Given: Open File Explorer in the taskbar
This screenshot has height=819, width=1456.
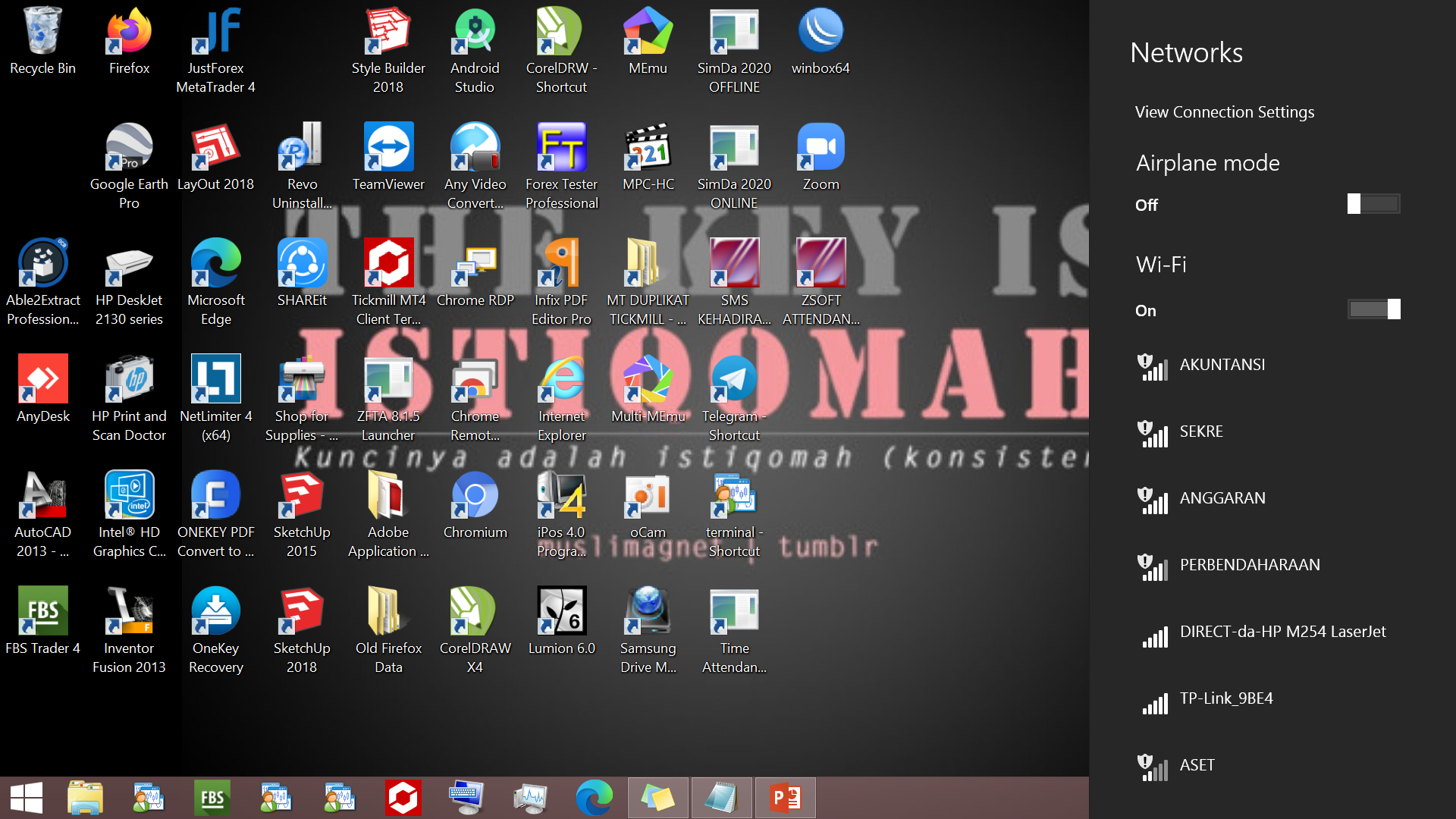Looking at the screenshot, I should (x=85, y=798).
